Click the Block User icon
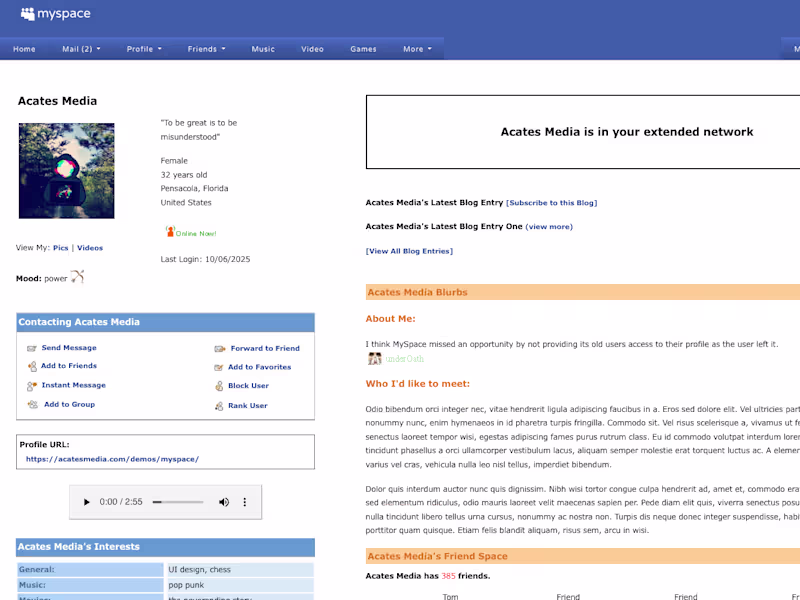The height and width of the screenshot is (600, 800). click(218, 385)
